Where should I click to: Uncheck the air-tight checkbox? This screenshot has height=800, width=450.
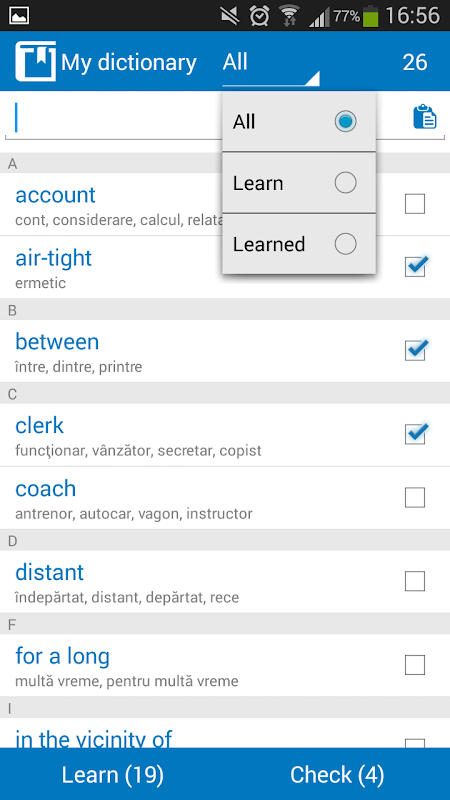(415, 266)
